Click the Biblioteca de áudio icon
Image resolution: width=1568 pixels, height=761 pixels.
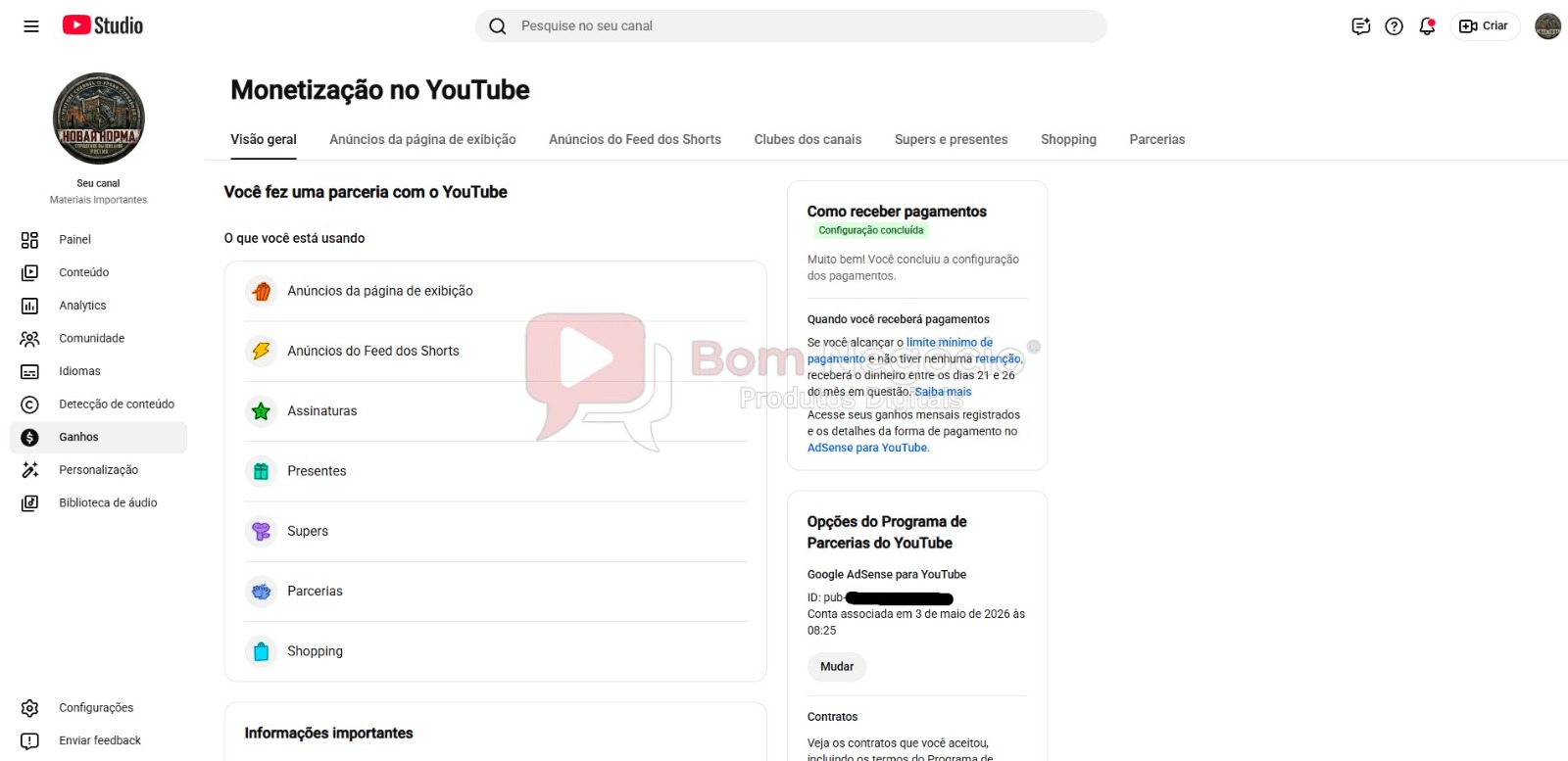pos(30,502)
